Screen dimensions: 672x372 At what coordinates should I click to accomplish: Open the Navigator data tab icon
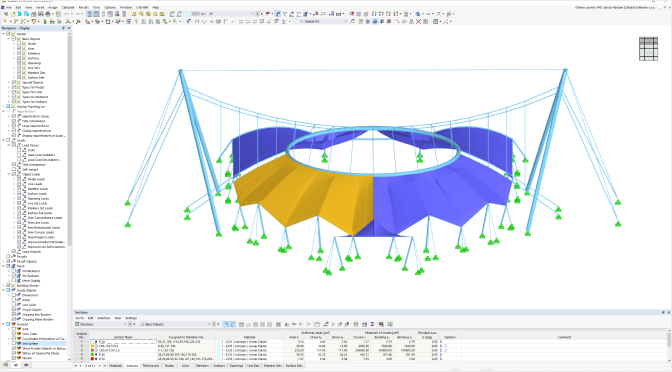click(6, 365)
